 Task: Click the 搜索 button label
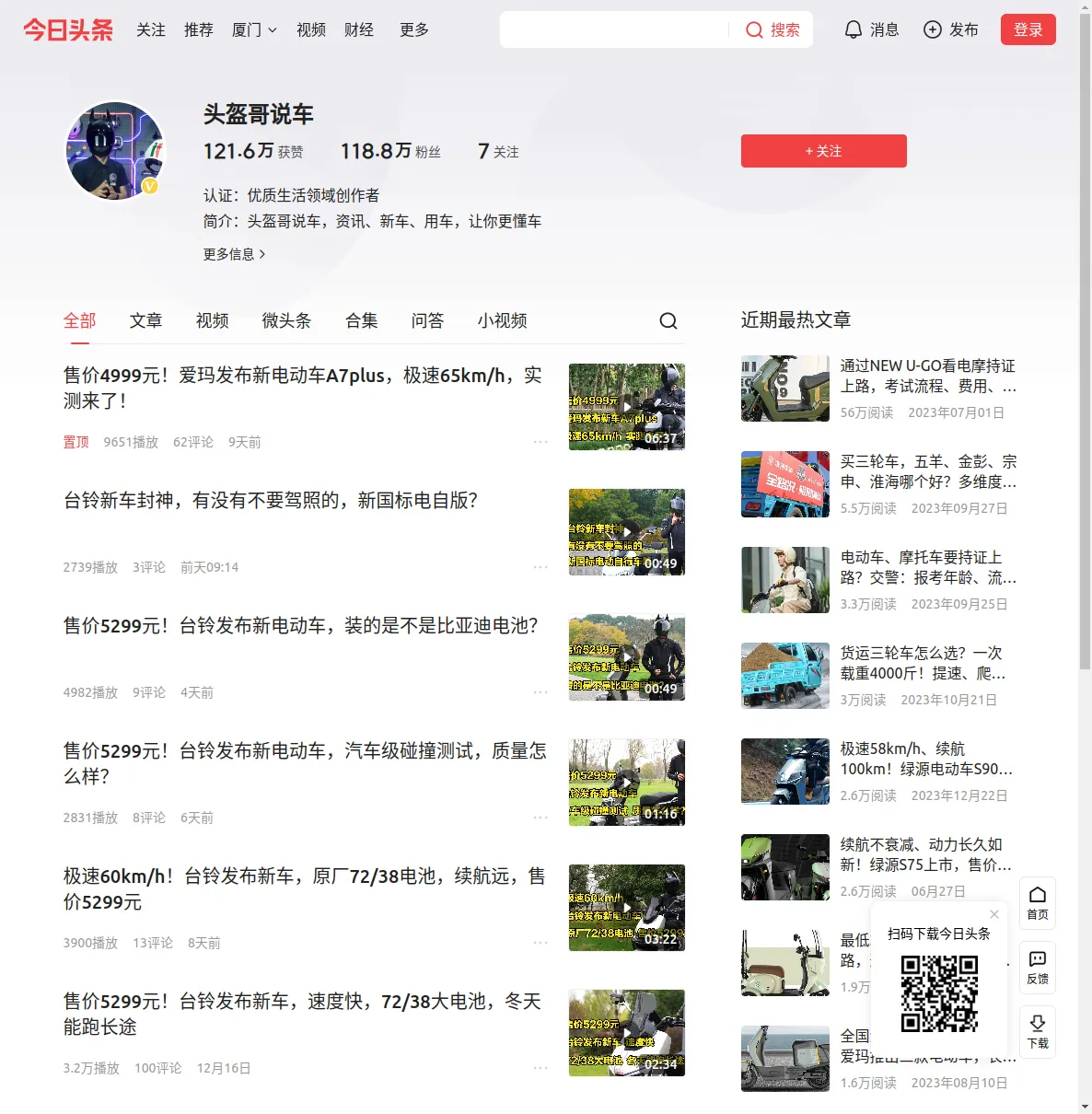(785, 30)
